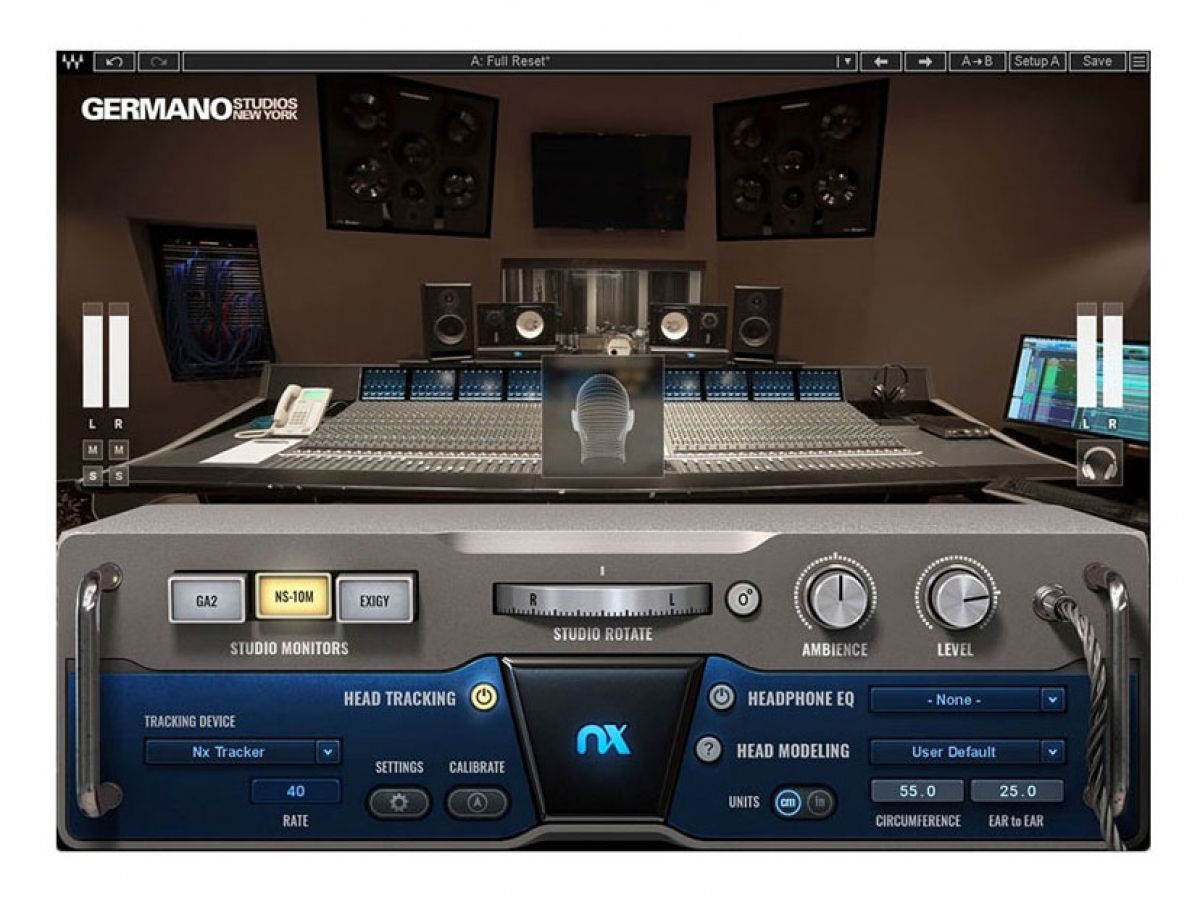The height and width of the screenshot is (899, 1200).
Task: Open Head Modeling help question mark
Action: (x=709, y=750)
